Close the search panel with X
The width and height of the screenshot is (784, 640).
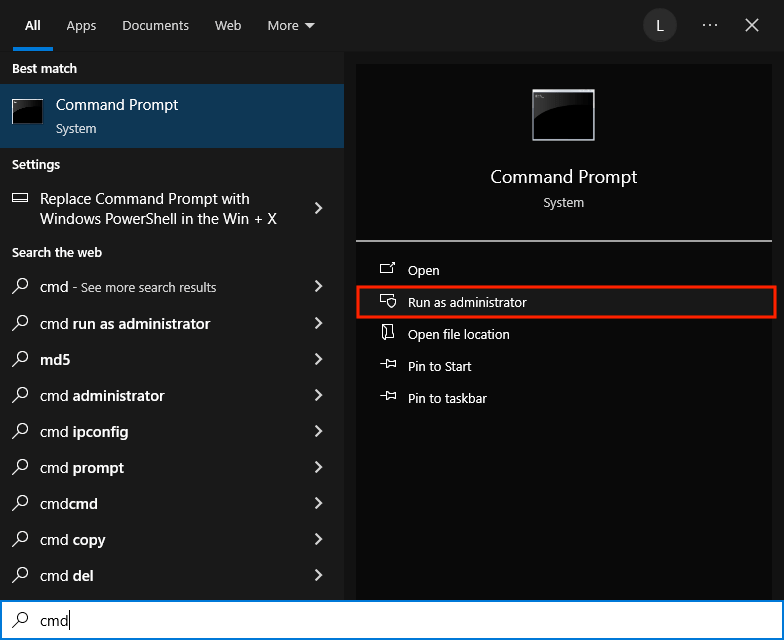point(752,25)
